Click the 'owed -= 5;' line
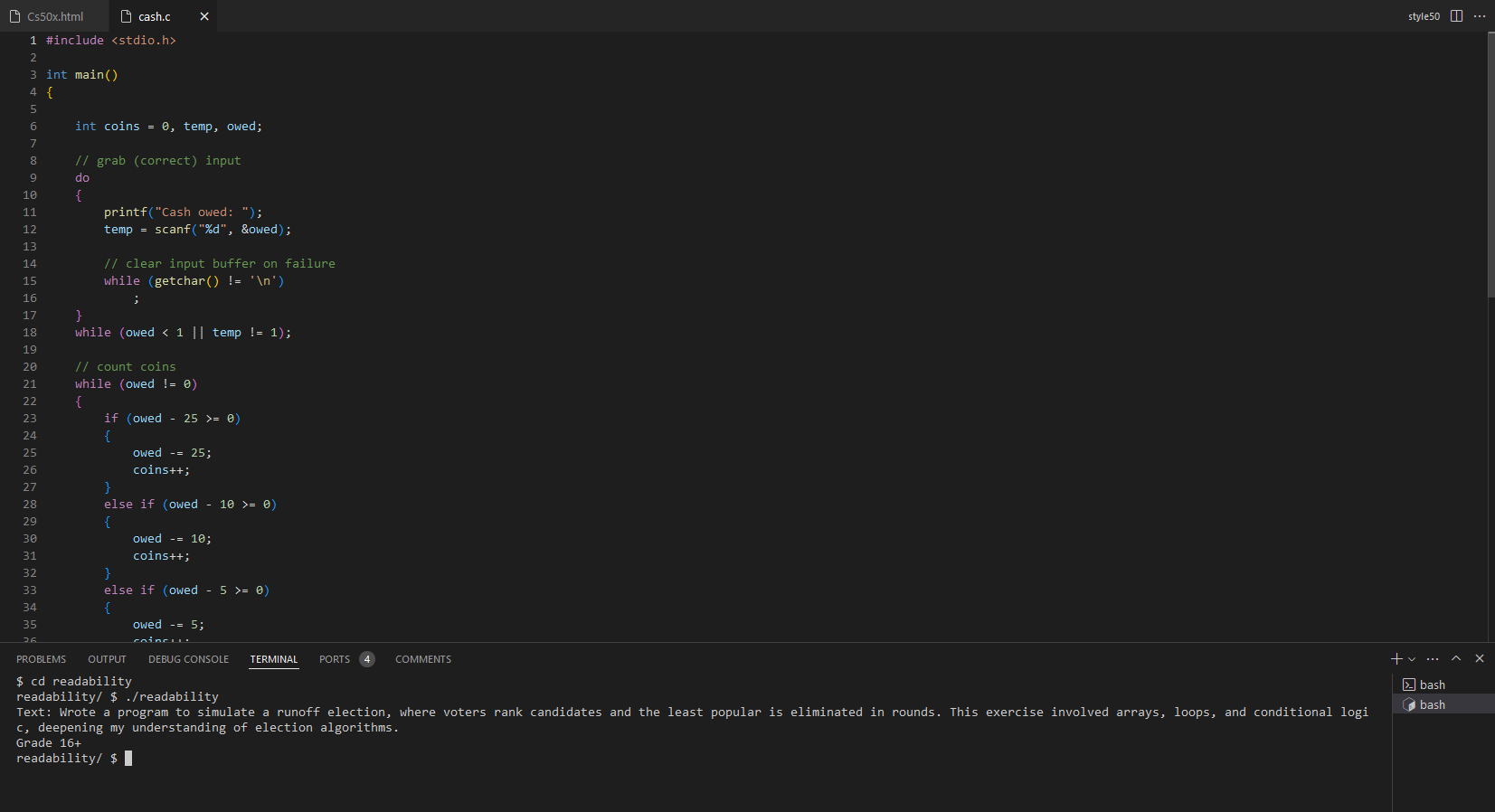The image size is (1495, 812). click(x=168, y=625)
